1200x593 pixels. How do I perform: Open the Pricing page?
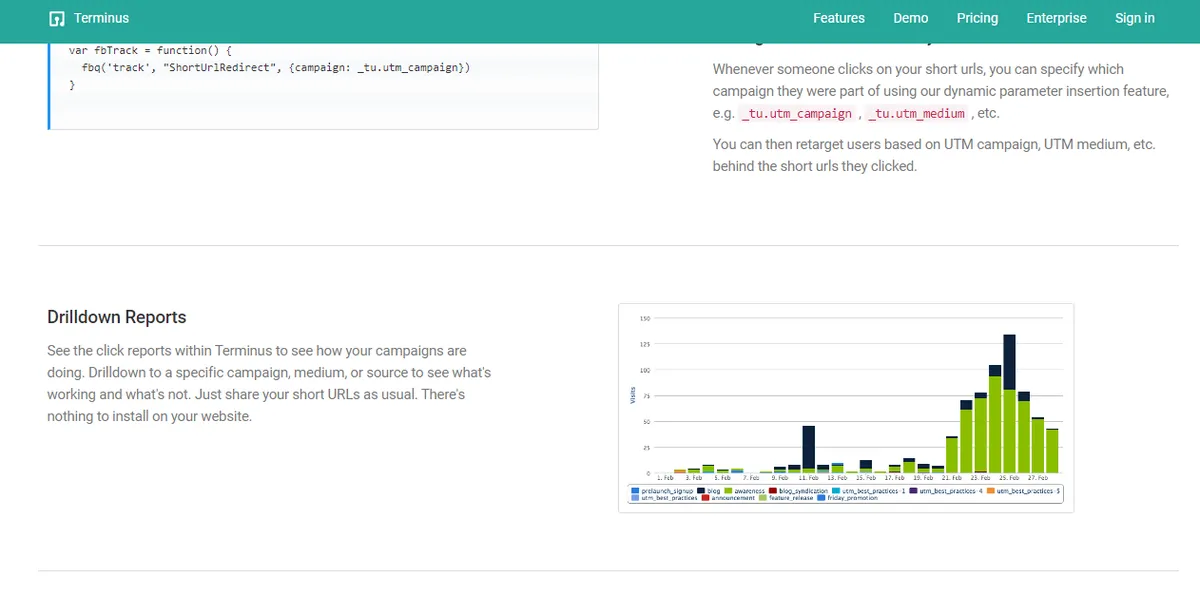coord(977,18)
